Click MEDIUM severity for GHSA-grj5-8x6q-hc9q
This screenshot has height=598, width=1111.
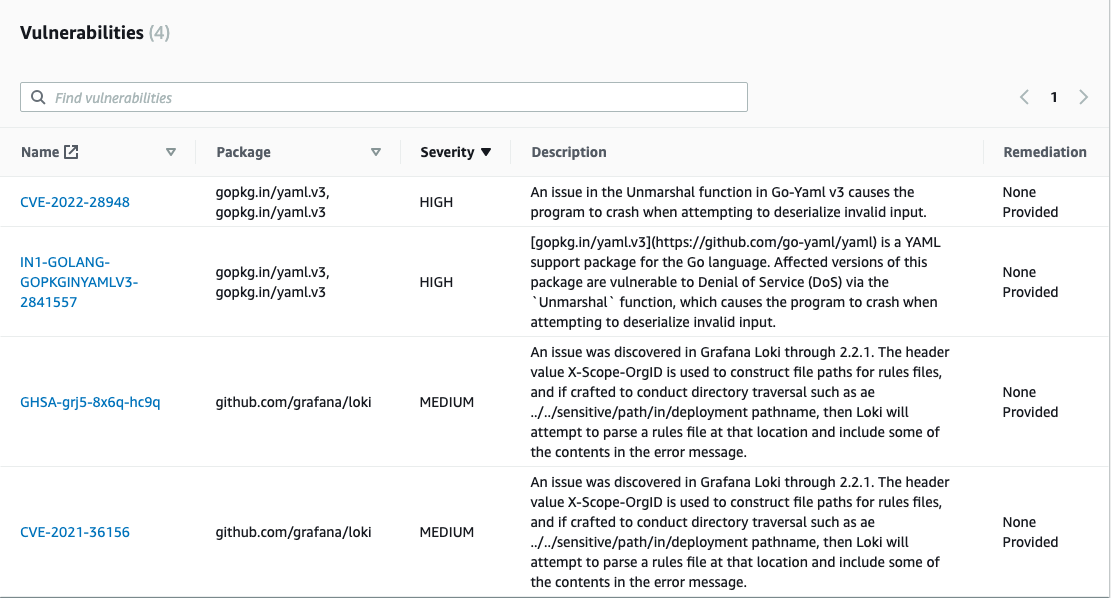tap(446, 402)
